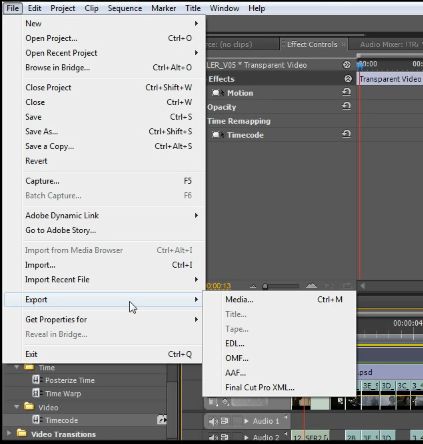Select the Transparent Video clip bar
423x444 pixels.
click(391, 79)
